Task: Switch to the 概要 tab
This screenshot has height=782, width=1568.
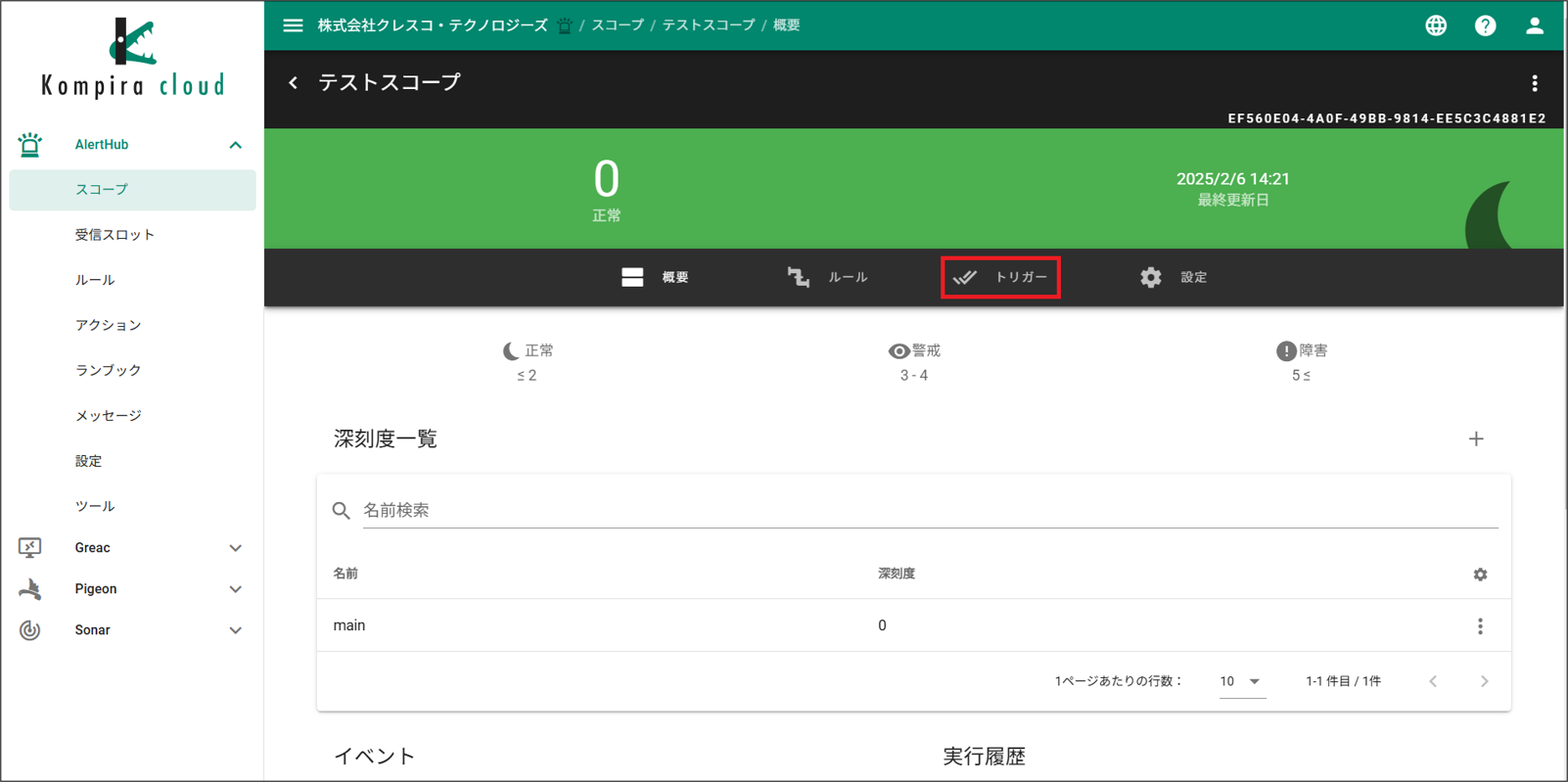Action: 656,277
